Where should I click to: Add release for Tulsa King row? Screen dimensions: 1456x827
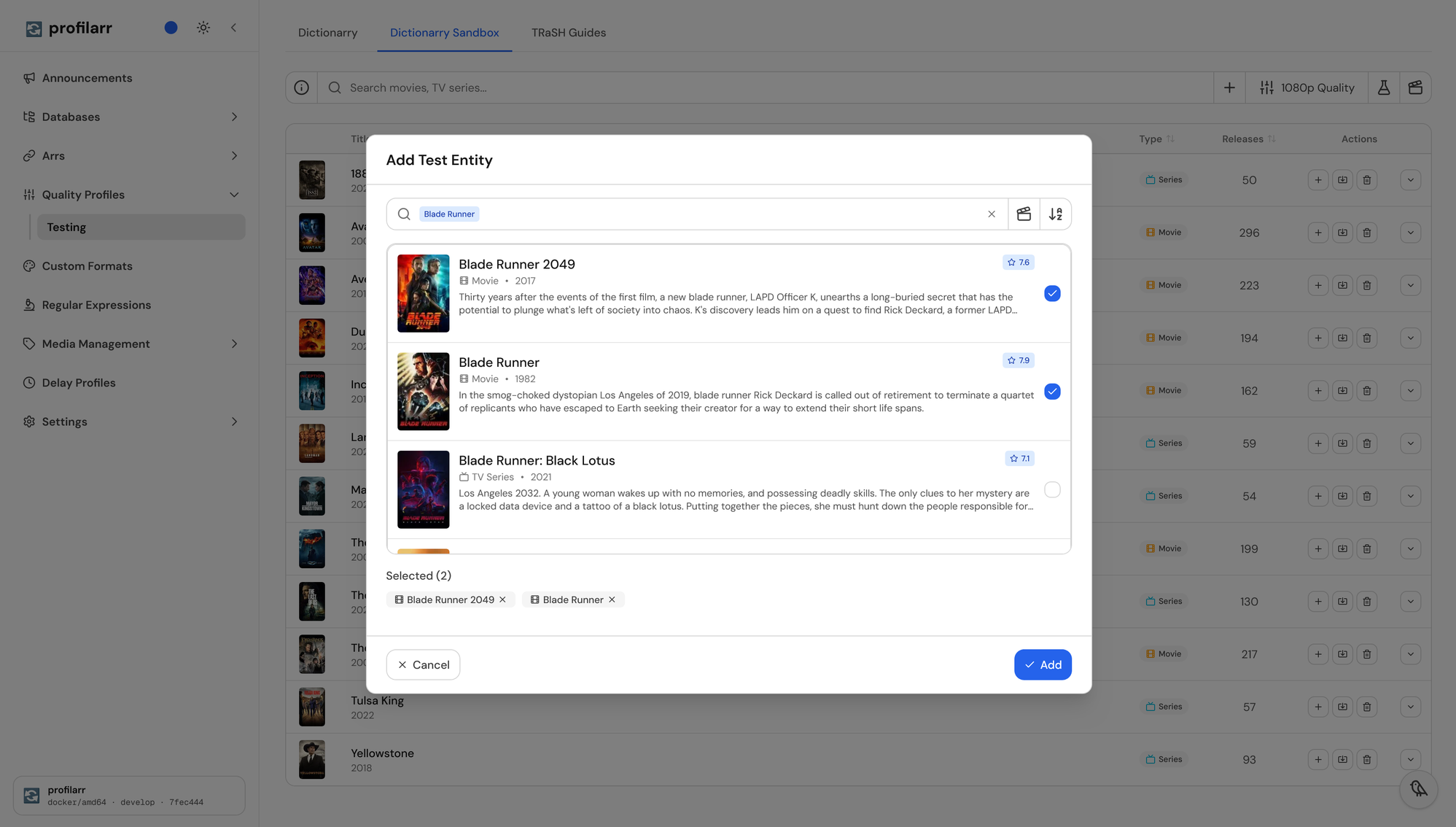[x=1317, y=707]
